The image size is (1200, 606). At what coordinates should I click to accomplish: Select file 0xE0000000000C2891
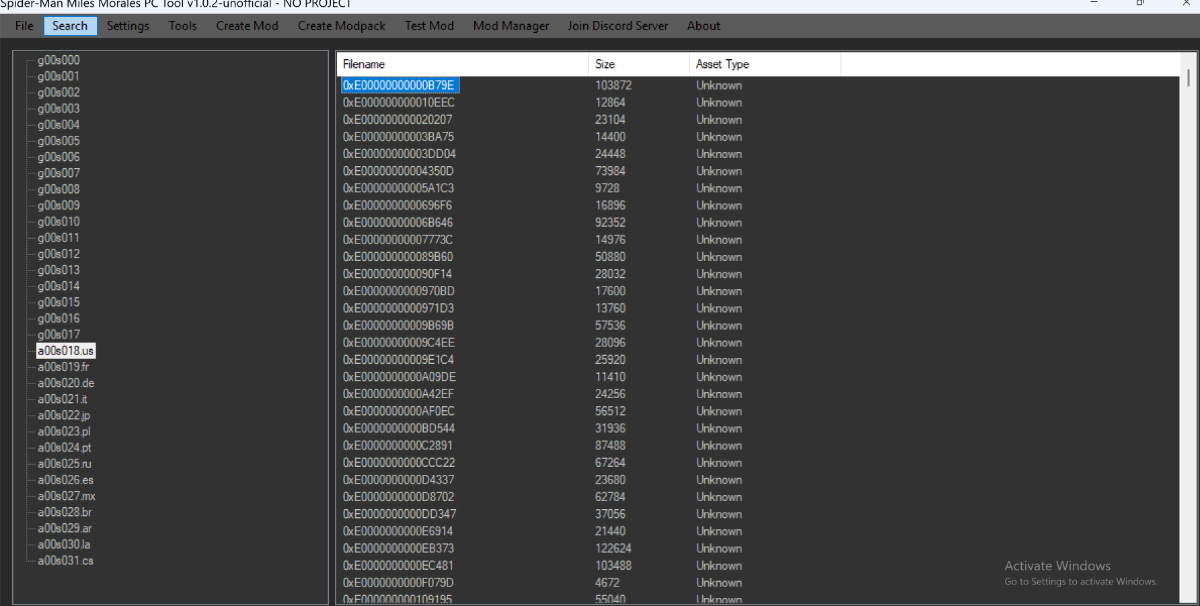pos(398,446)
